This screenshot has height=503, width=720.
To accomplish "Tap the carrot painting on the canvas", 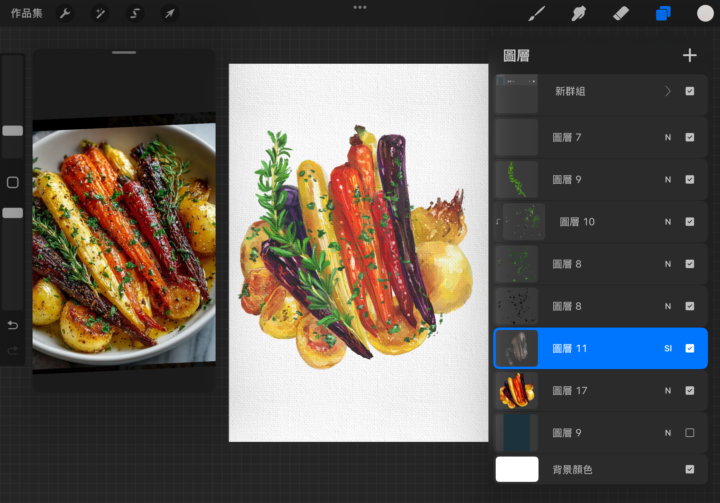I will pos(356,248).
